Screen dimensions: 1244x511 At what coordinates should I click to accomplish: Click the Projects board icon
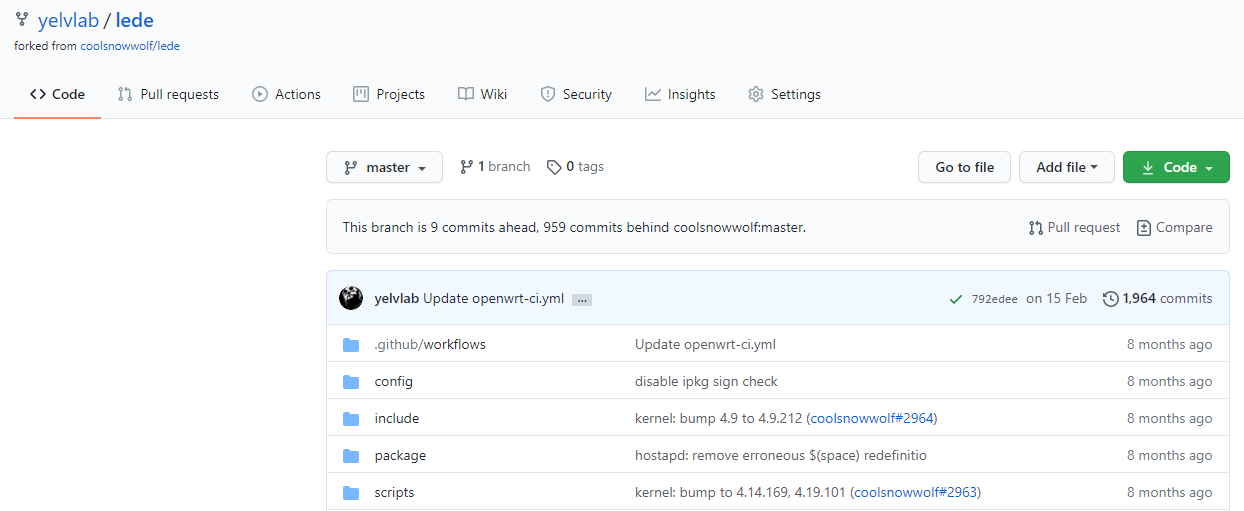[361, 94]
